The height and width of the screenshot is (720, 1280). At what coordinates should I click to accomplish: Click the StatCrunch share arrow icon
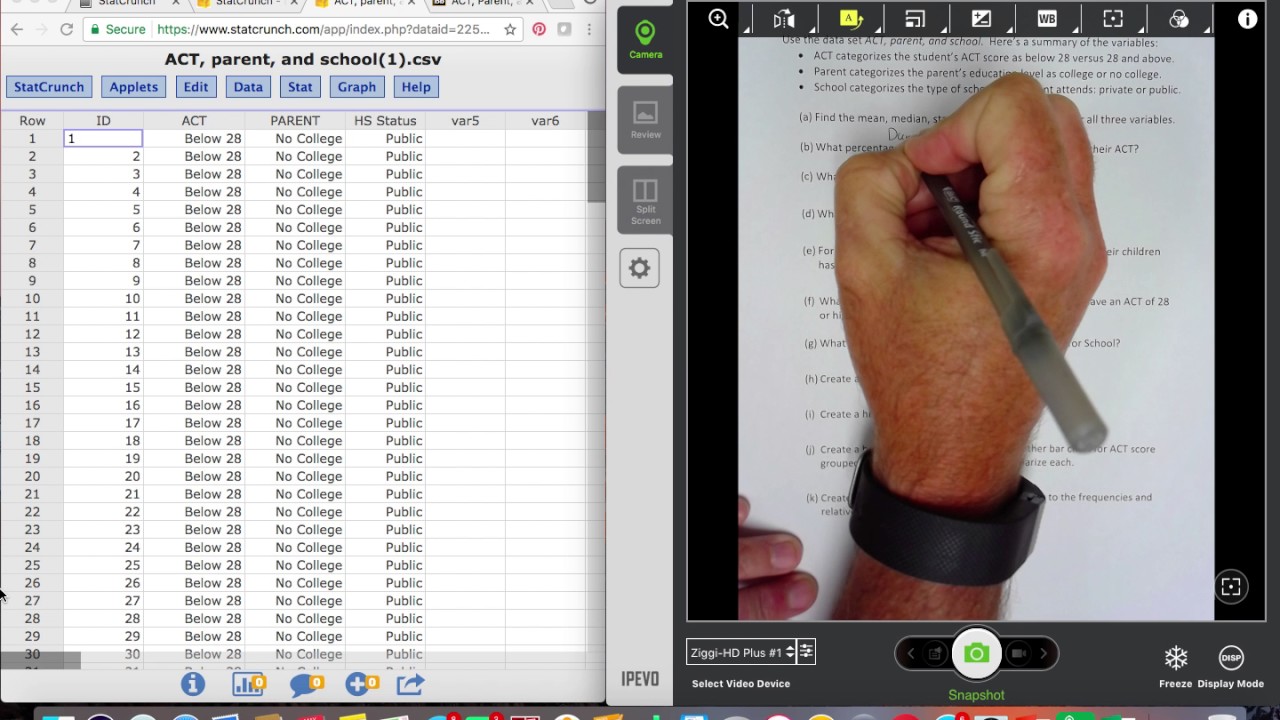pyautogui.click(x=411, y=684)
